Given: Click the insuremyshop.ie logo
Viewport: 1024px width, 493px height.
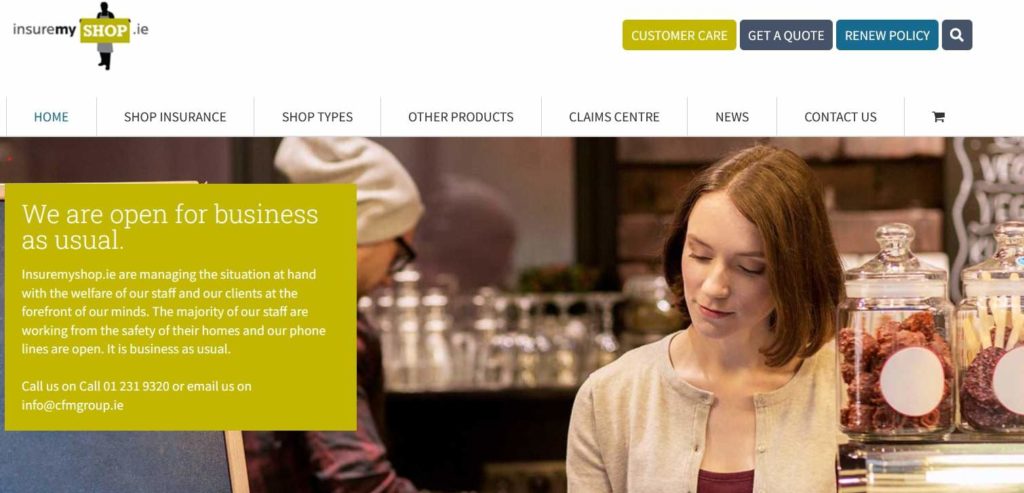Looking at the screenshot, I should point(80,35).
